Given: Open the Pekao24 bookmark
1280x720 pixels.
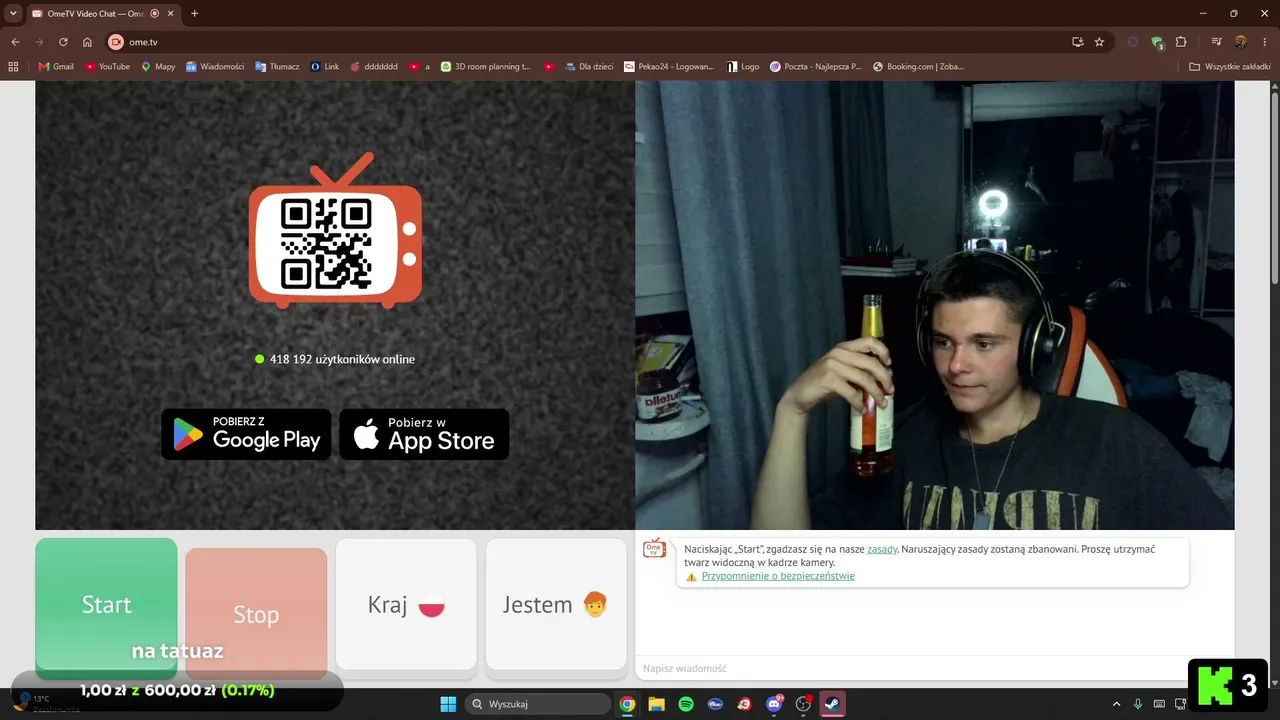Looking at the screenshot, I should click(x=669, y=67).
